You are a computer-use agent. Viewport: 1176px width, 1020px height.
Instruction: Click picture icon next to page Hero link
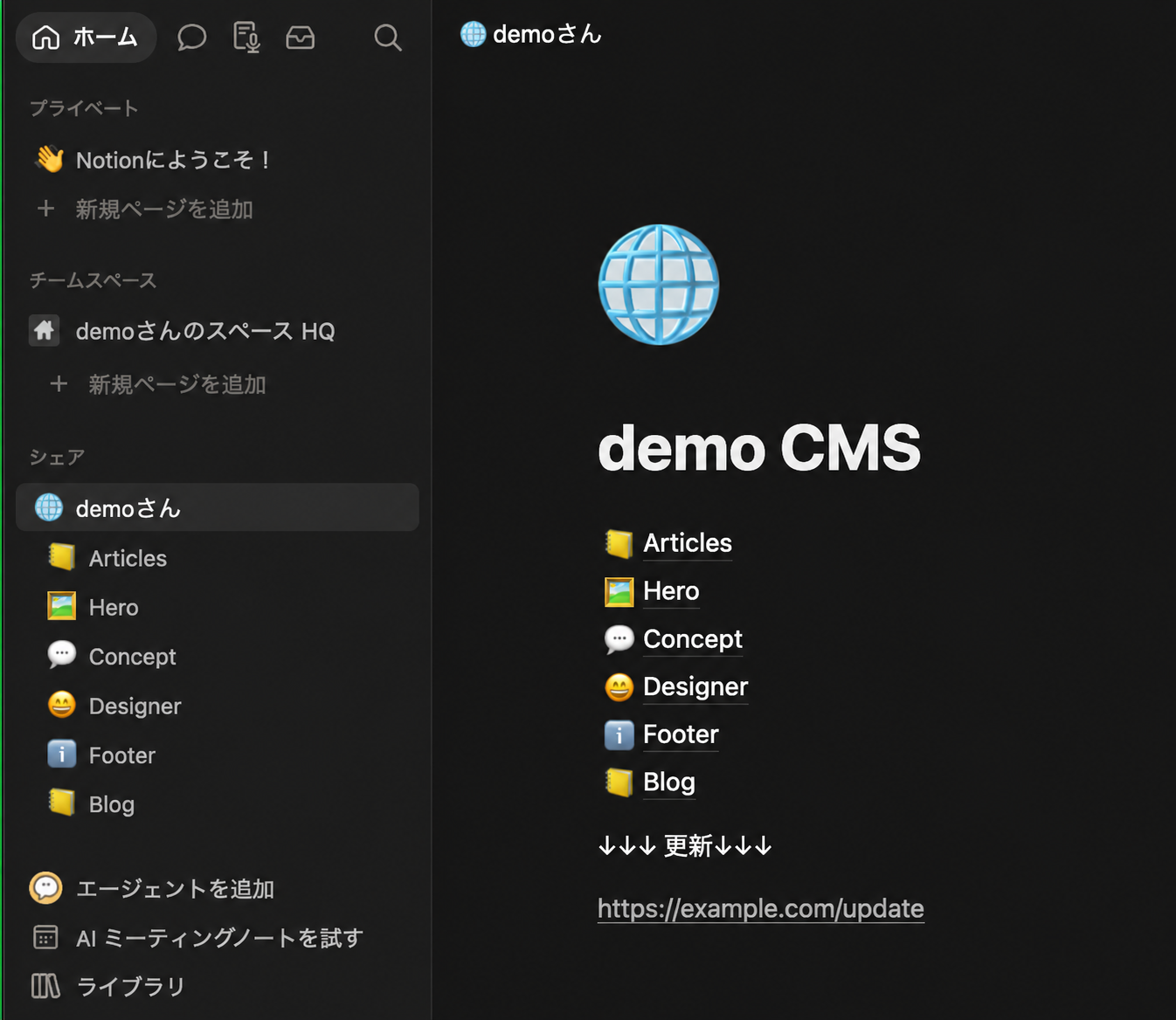(x=619, y=591)
